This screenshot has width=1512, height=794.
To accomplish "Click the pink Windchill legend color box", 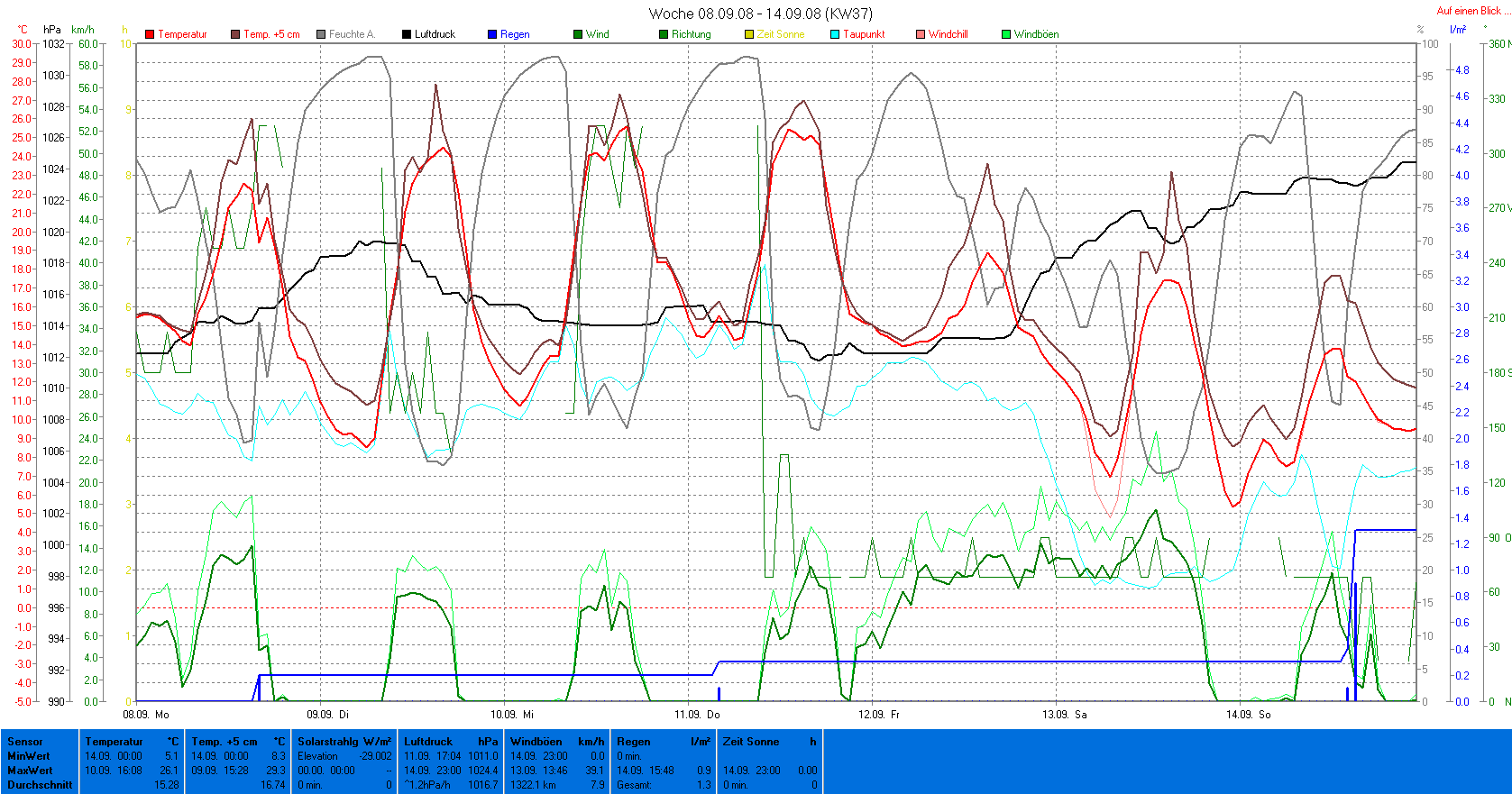I will coord(921,34).
